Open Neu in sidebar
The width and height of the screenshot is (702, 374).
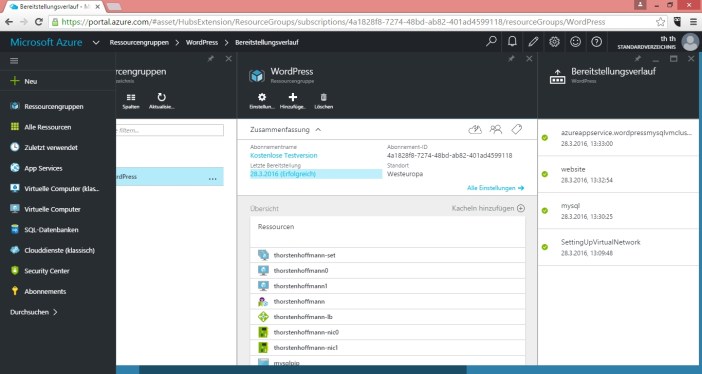tap(57, 81)
